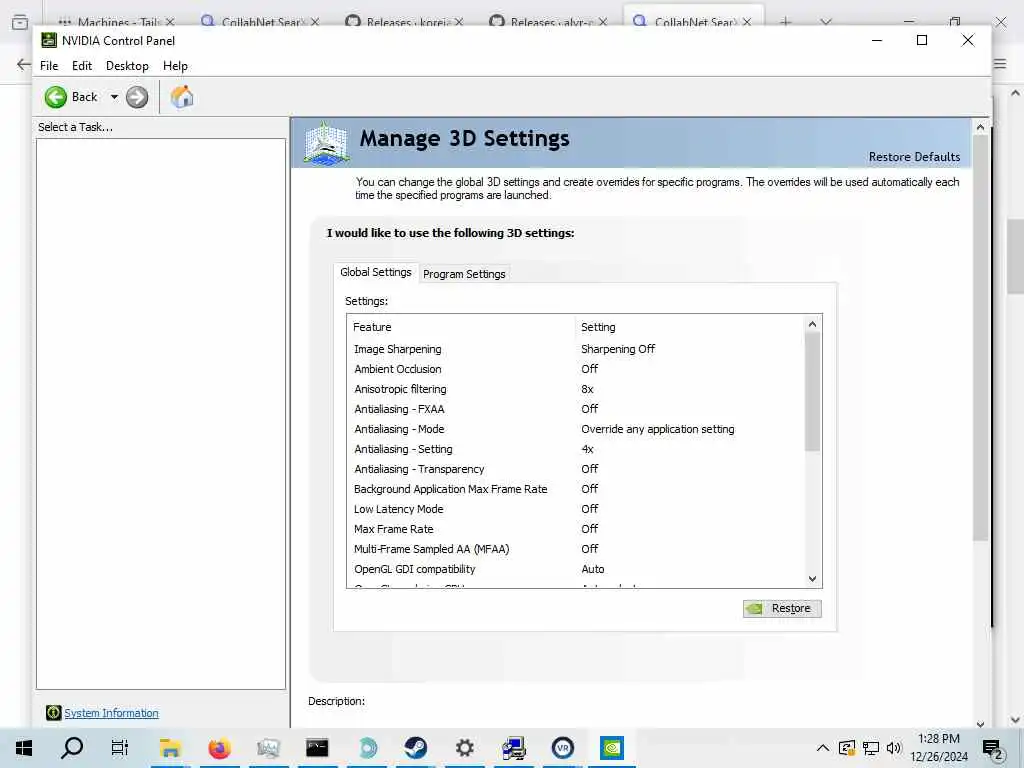Open the File menu
Viewport: 1024px width, 768px height.
pyautogui.click(x=49, y=66)
